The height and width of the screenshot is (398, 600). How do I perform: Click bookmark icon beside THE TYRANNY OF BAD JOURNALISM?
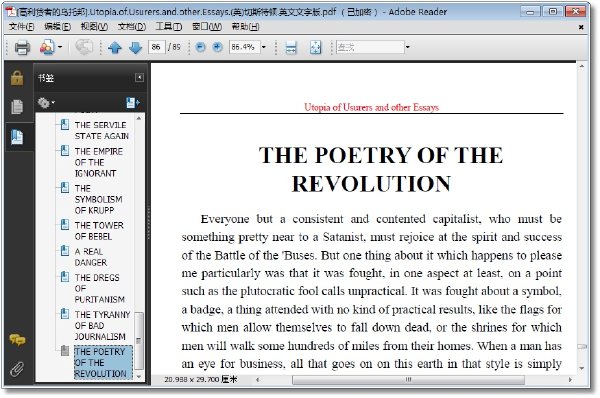(65, 314)
